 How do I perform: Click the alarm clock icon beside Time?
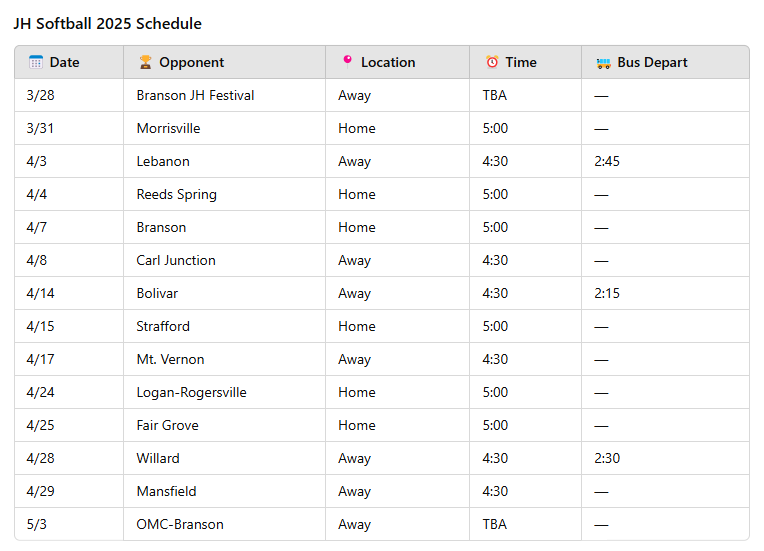pyautogui.click(x=492, y=62)
